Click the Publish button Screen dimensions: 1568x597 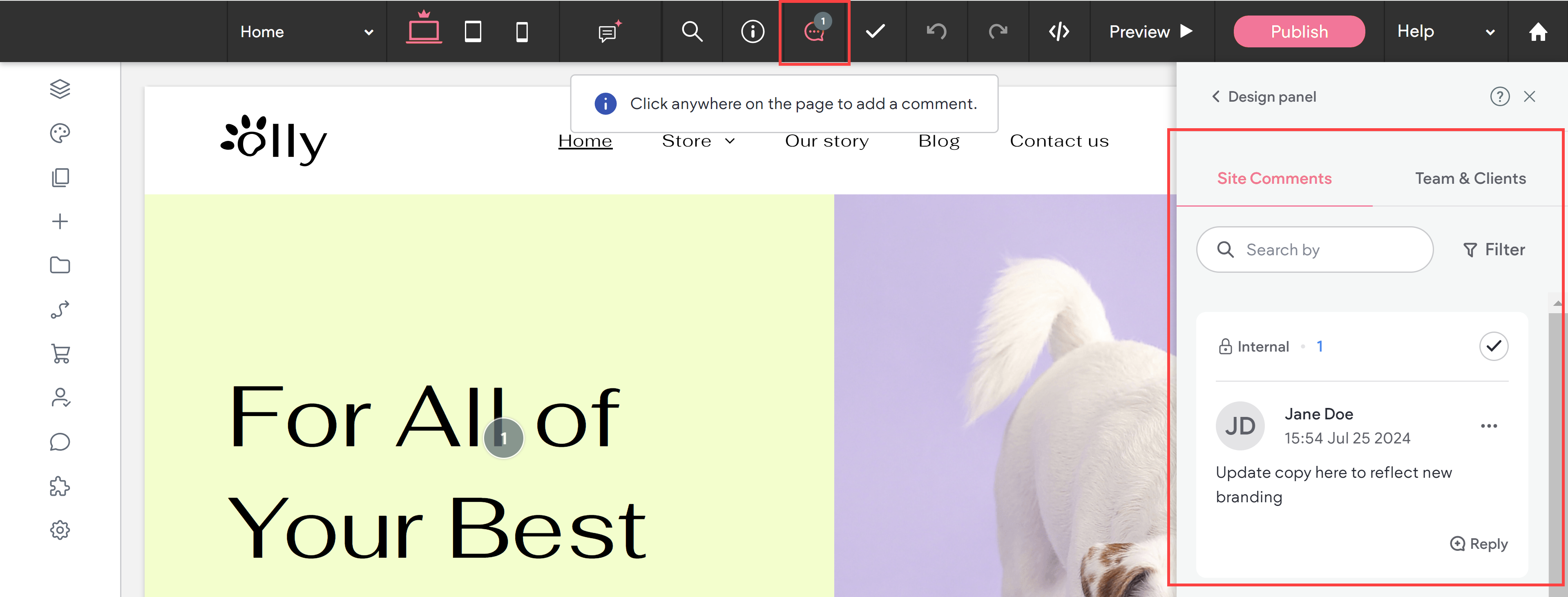point(1299,31)
